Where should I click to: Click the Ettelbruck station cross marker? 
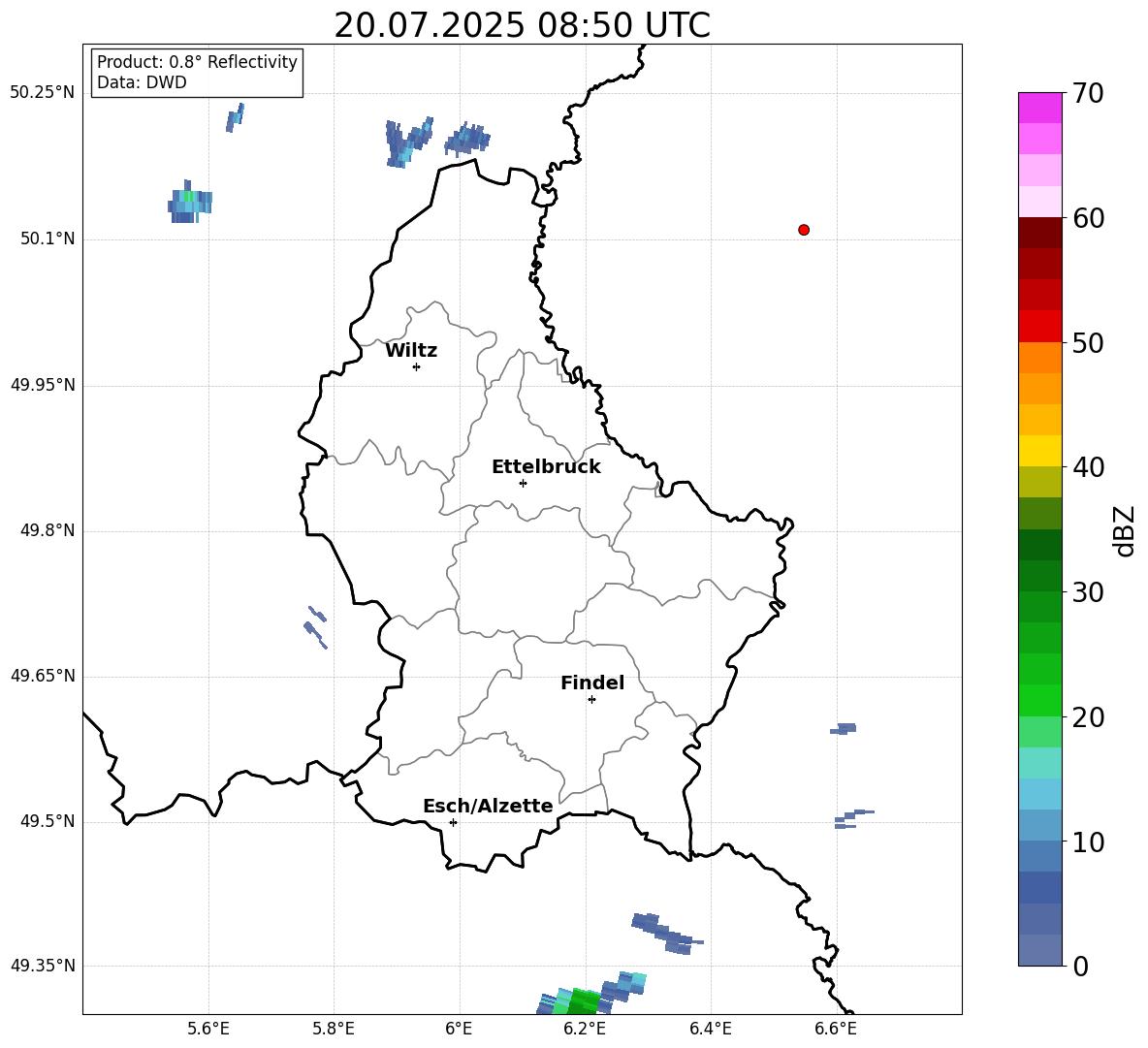tap(523, 483)
